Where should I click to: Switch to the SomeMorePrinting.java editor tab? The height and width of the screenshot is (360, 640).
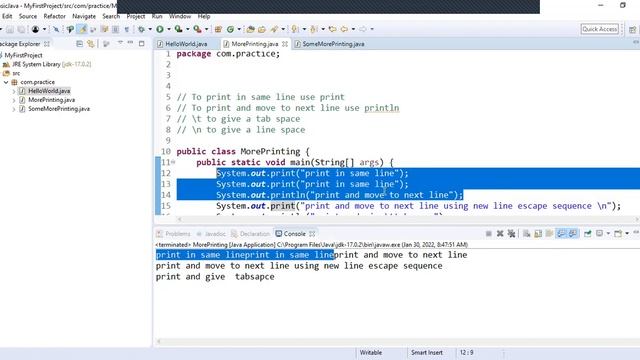pos(330,44)
